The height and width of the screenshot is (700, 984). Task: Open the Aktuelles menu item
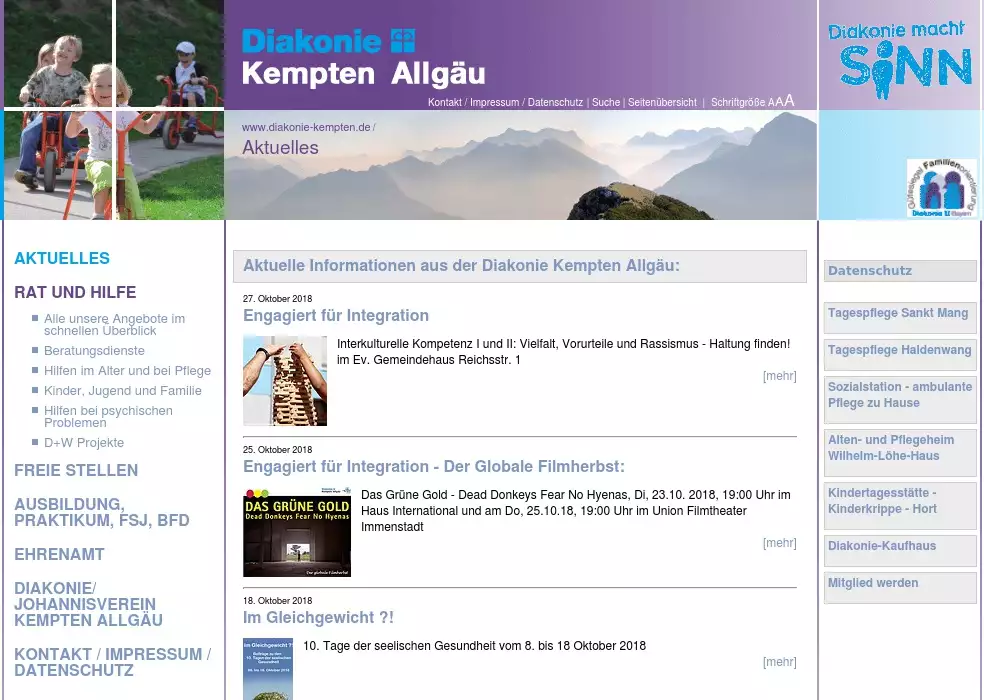click(62, 258)
